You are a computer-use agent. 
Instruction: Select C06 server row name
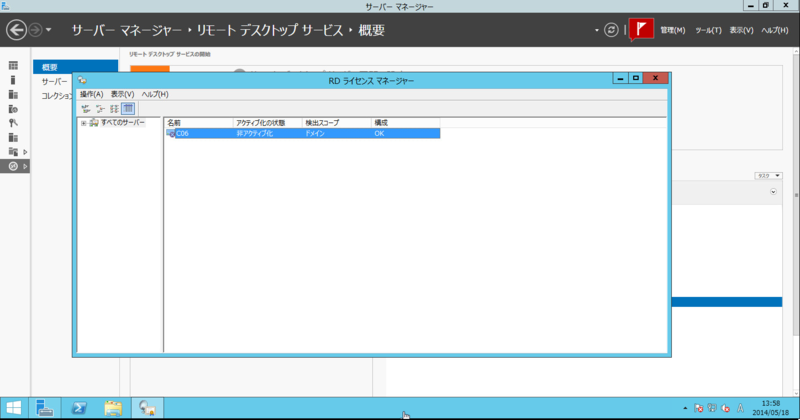(x=182, y=134)
